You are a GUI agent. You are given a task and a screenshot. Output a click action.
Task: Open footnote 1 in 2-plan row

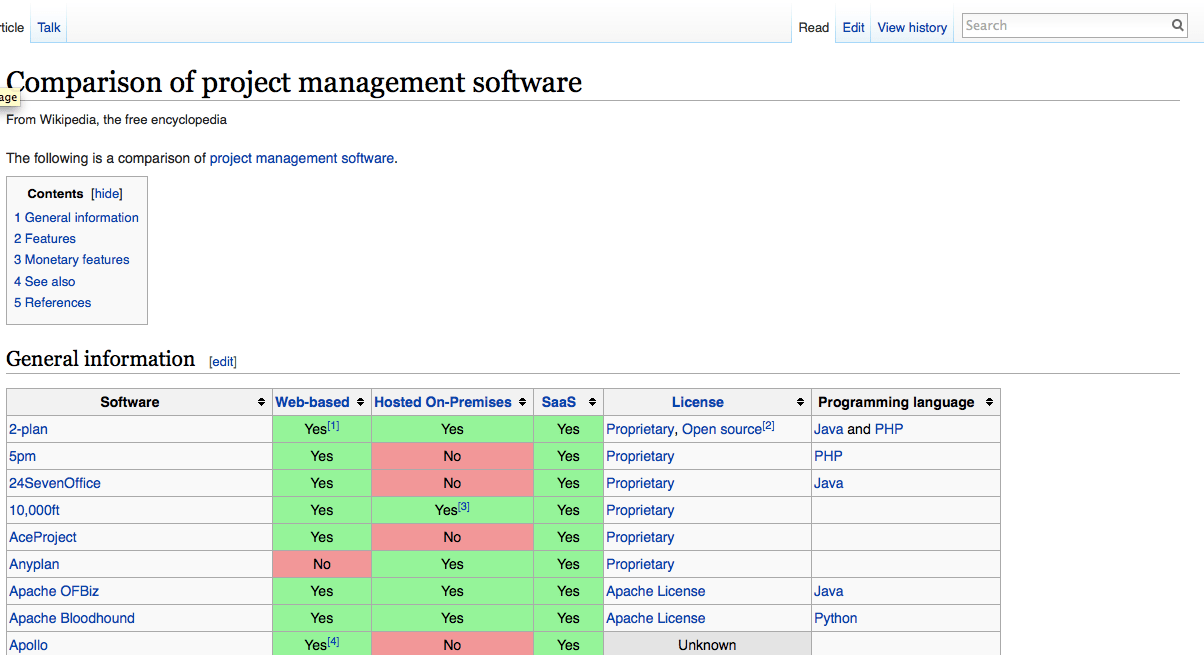pos(334,425)
